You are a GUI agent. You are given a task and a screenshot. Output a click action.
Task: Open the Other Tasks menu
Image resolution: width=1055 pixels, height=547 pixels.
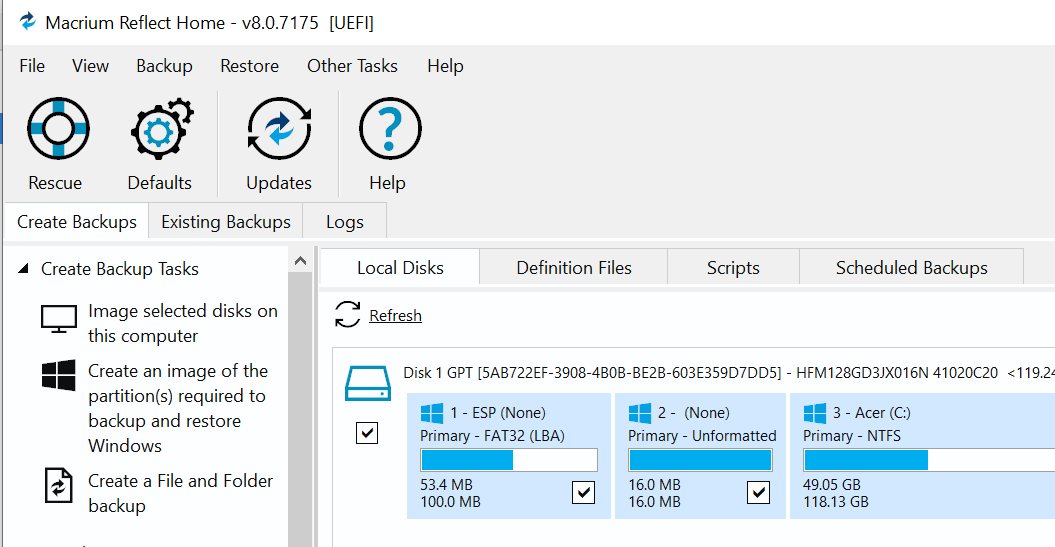(x=352, y=66)
